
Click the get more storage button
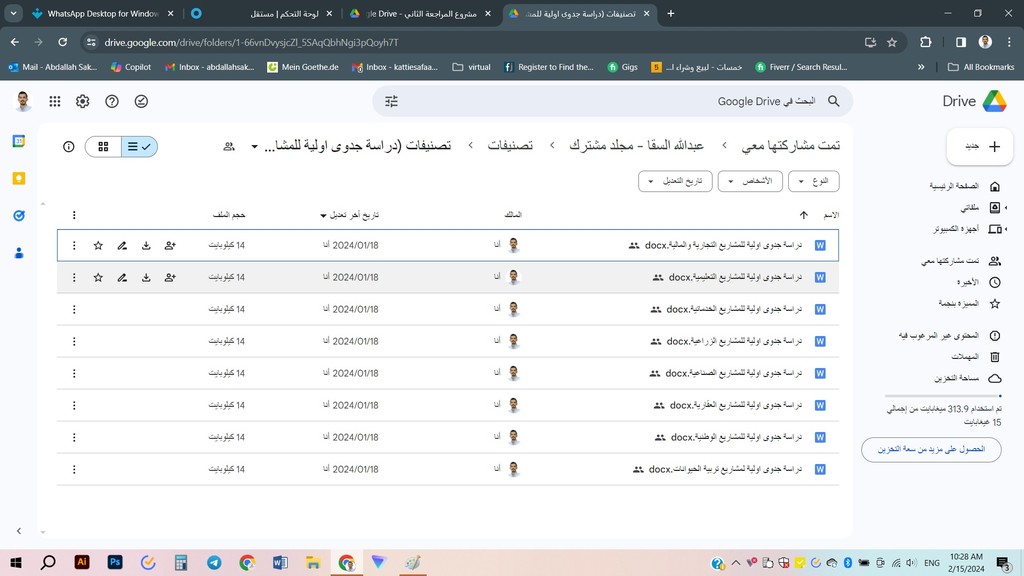click(x=931, y=450)
